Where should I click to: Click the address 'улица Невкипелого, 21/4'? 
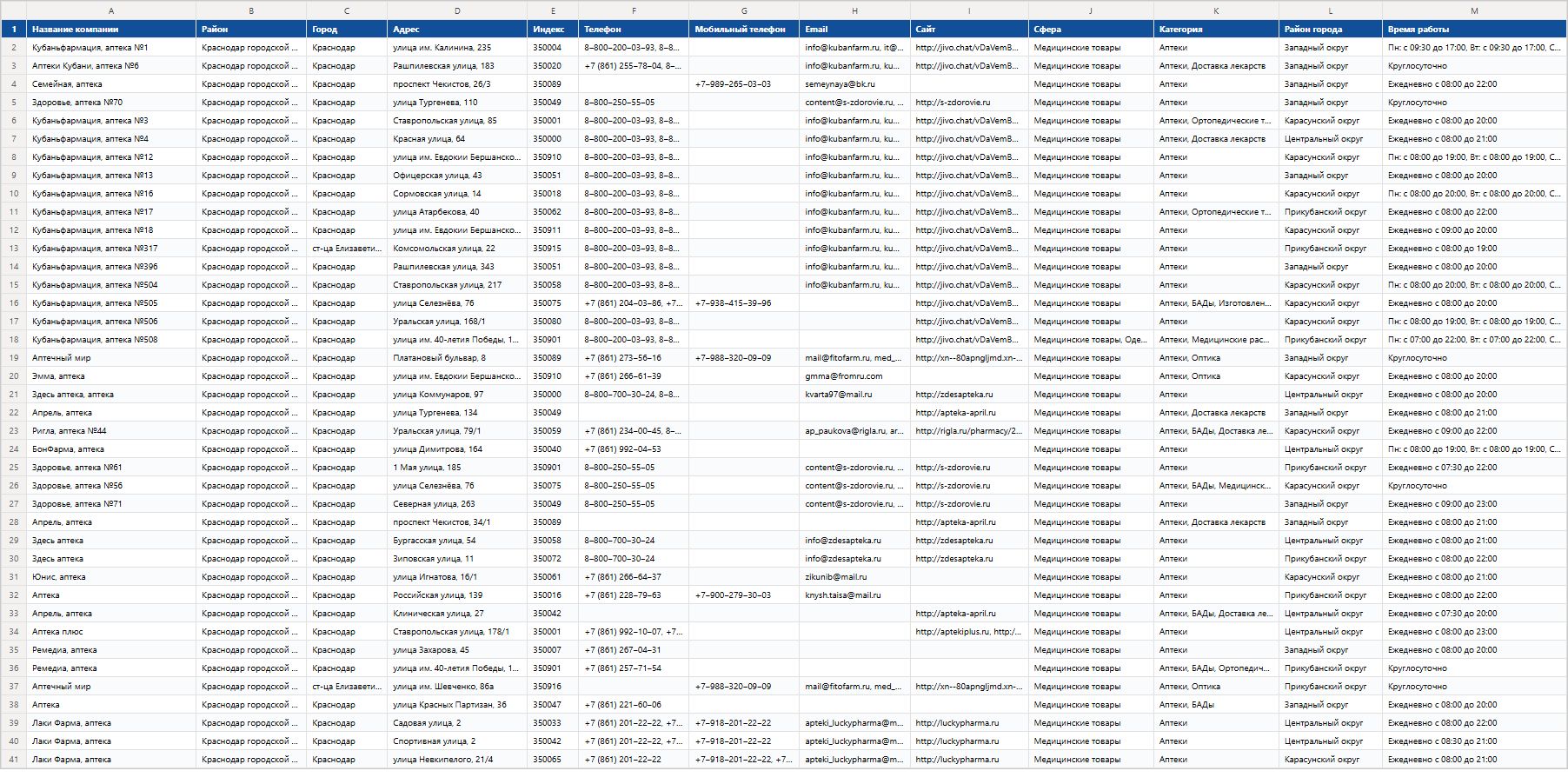click(457, 760)
